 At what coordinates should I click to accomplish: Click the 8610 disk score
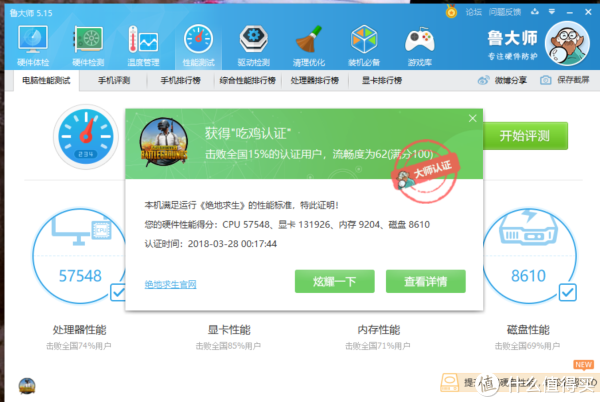[528, 276]
